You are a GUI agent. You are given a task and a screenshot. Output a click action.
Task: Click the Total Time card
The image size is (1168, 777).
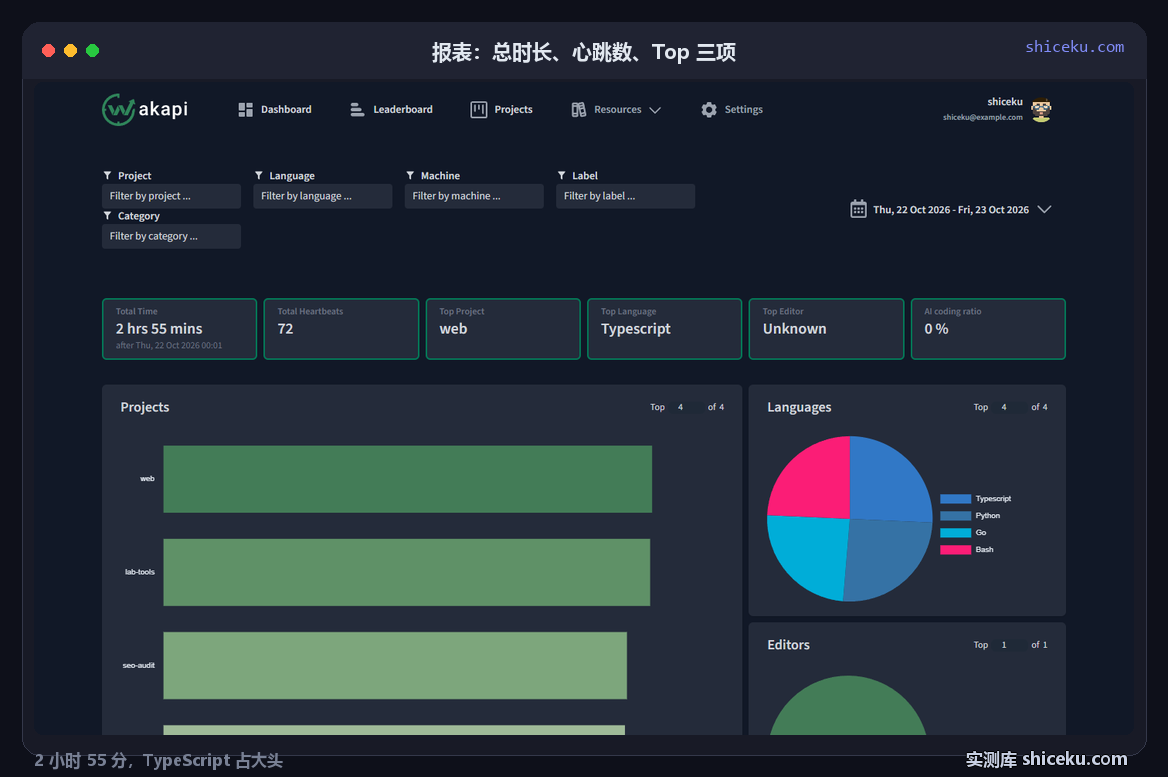pos(180,329)
